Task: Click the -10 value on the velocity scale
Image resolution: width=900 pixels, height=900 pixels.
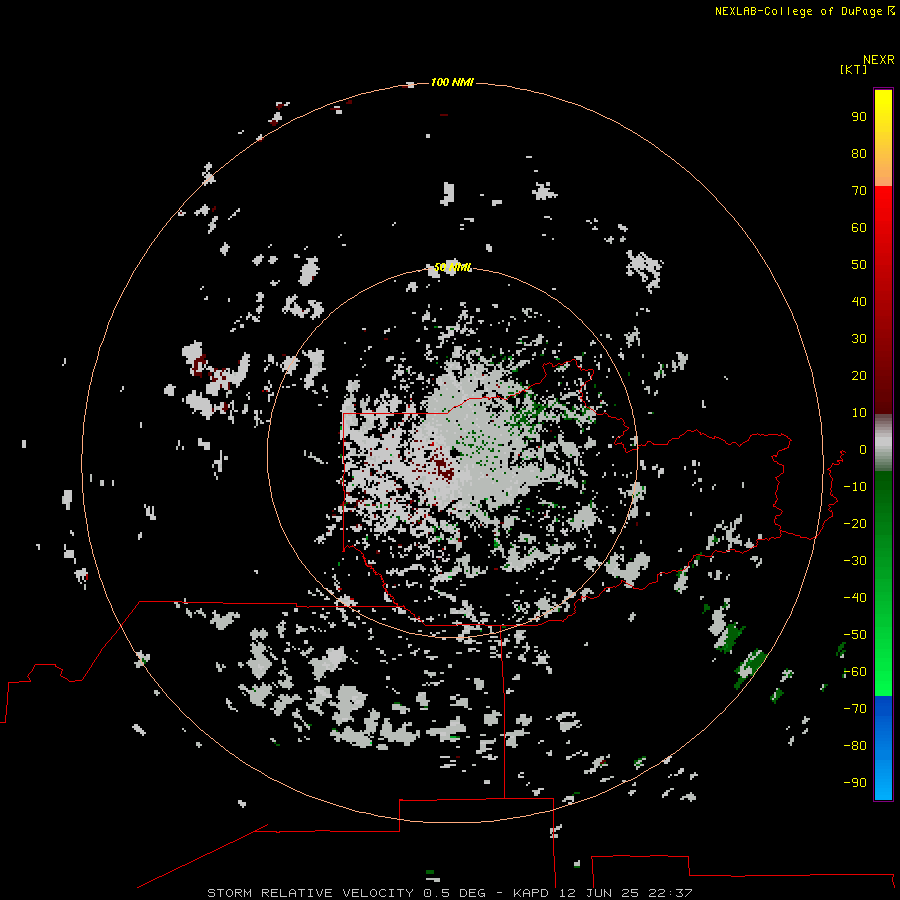Action: tap(855, 487)
